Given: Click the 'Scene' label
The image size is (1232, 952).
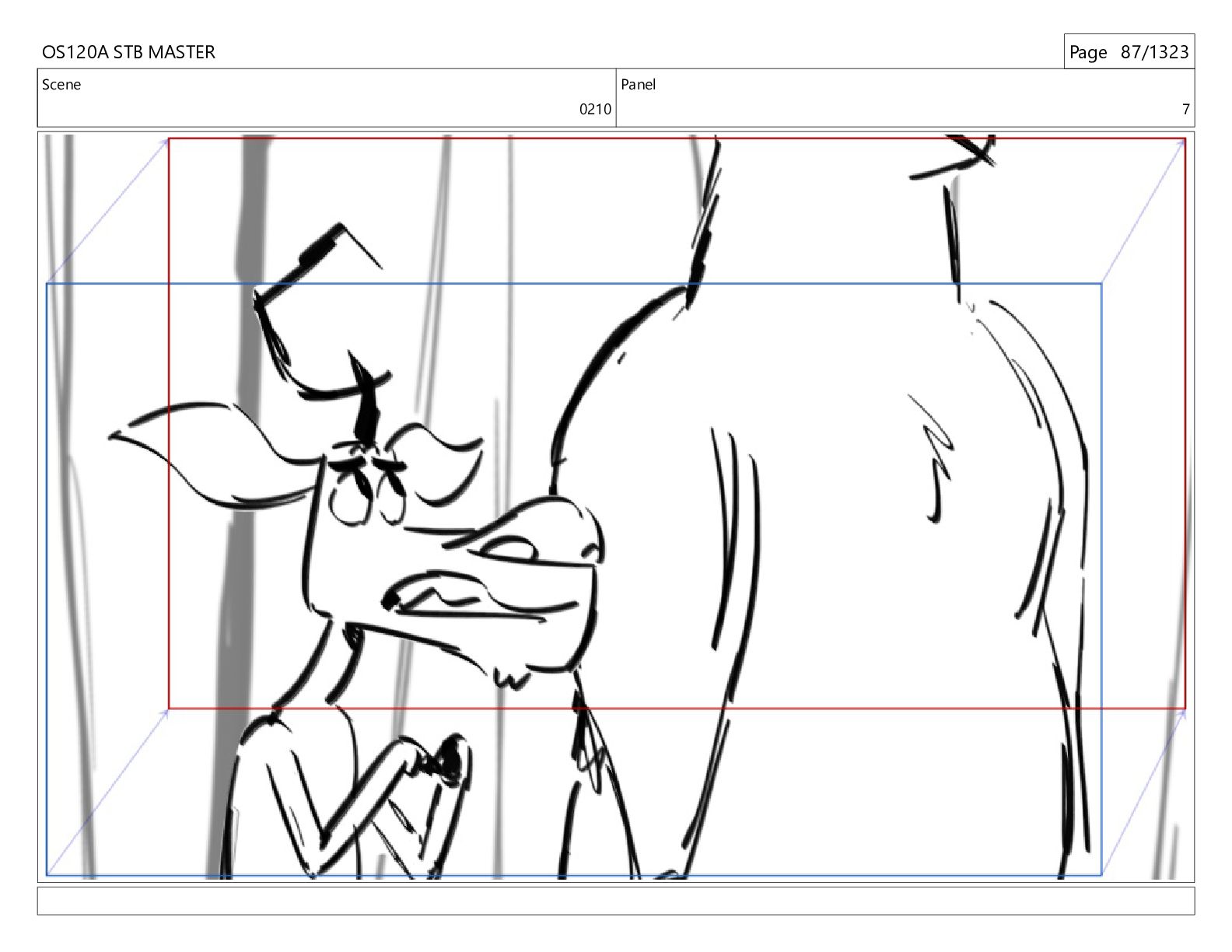Looking at the screenshot, I should [61, 85].
